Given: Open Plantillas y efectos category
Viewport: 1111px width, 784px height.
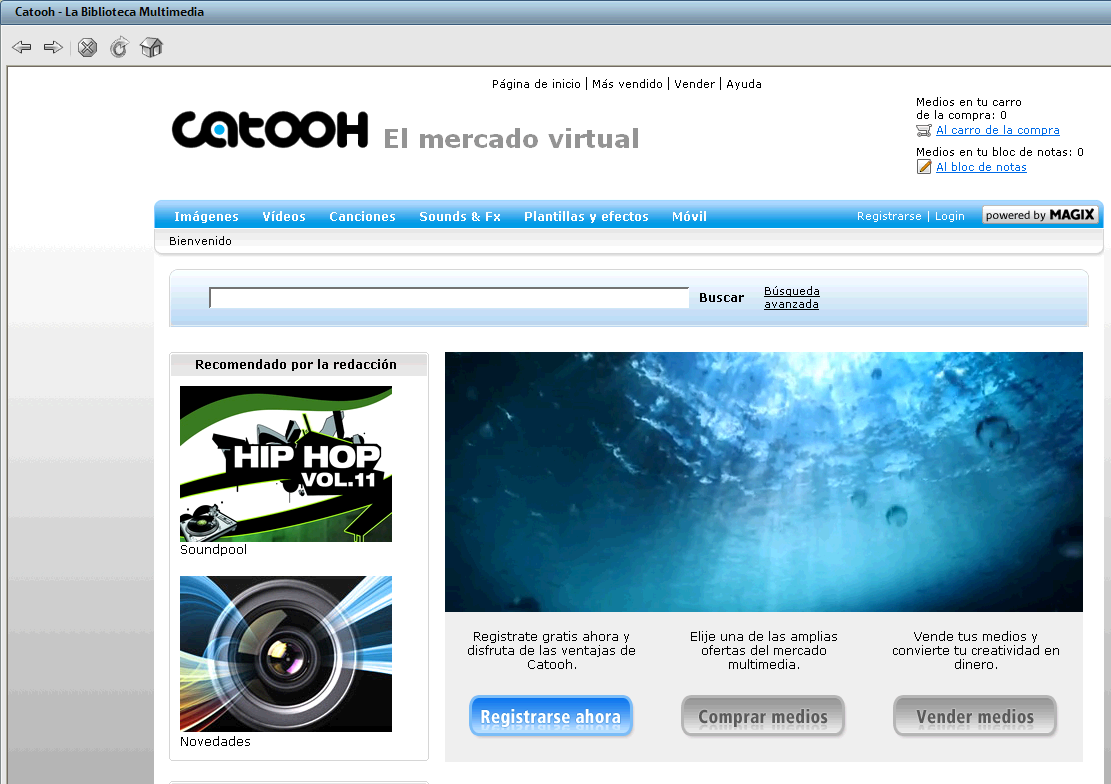Looking at the screenshot, I should pyautogui.click(x=586, y=216).
